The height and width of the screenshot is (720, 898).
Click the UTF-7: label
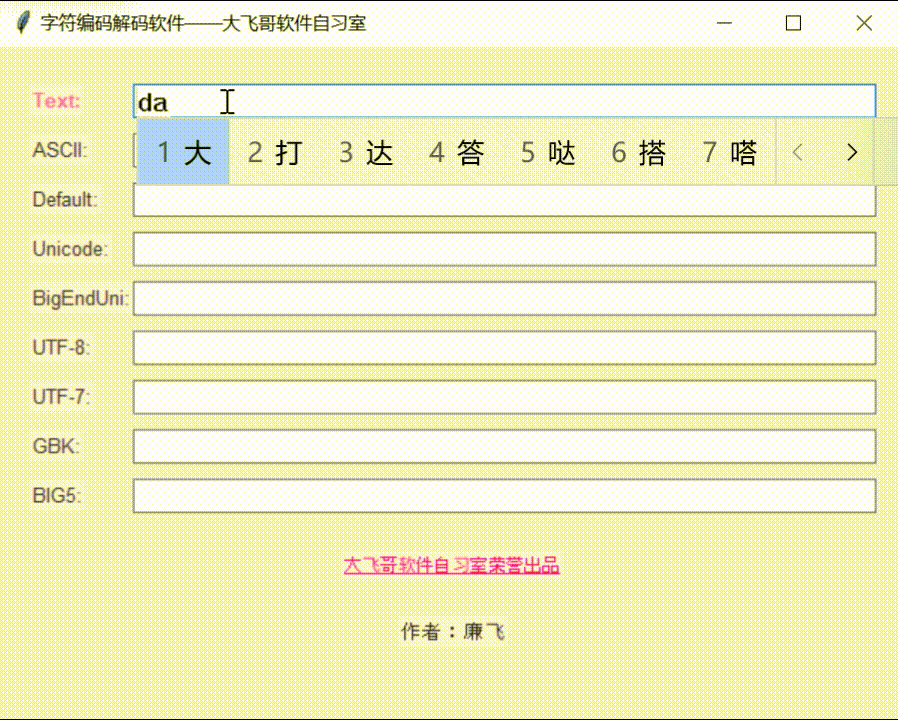[61, 396]
